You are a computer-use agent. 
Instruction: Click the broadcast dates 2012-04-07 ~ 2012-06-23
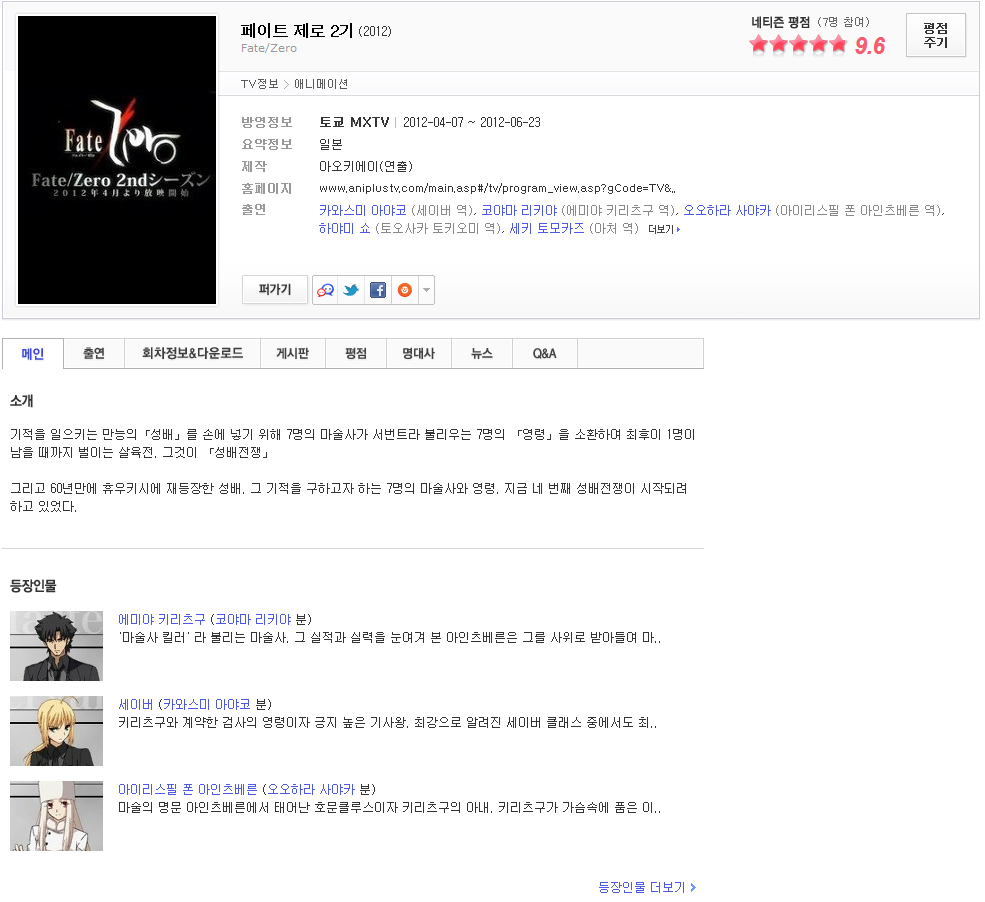click(472, 122)
